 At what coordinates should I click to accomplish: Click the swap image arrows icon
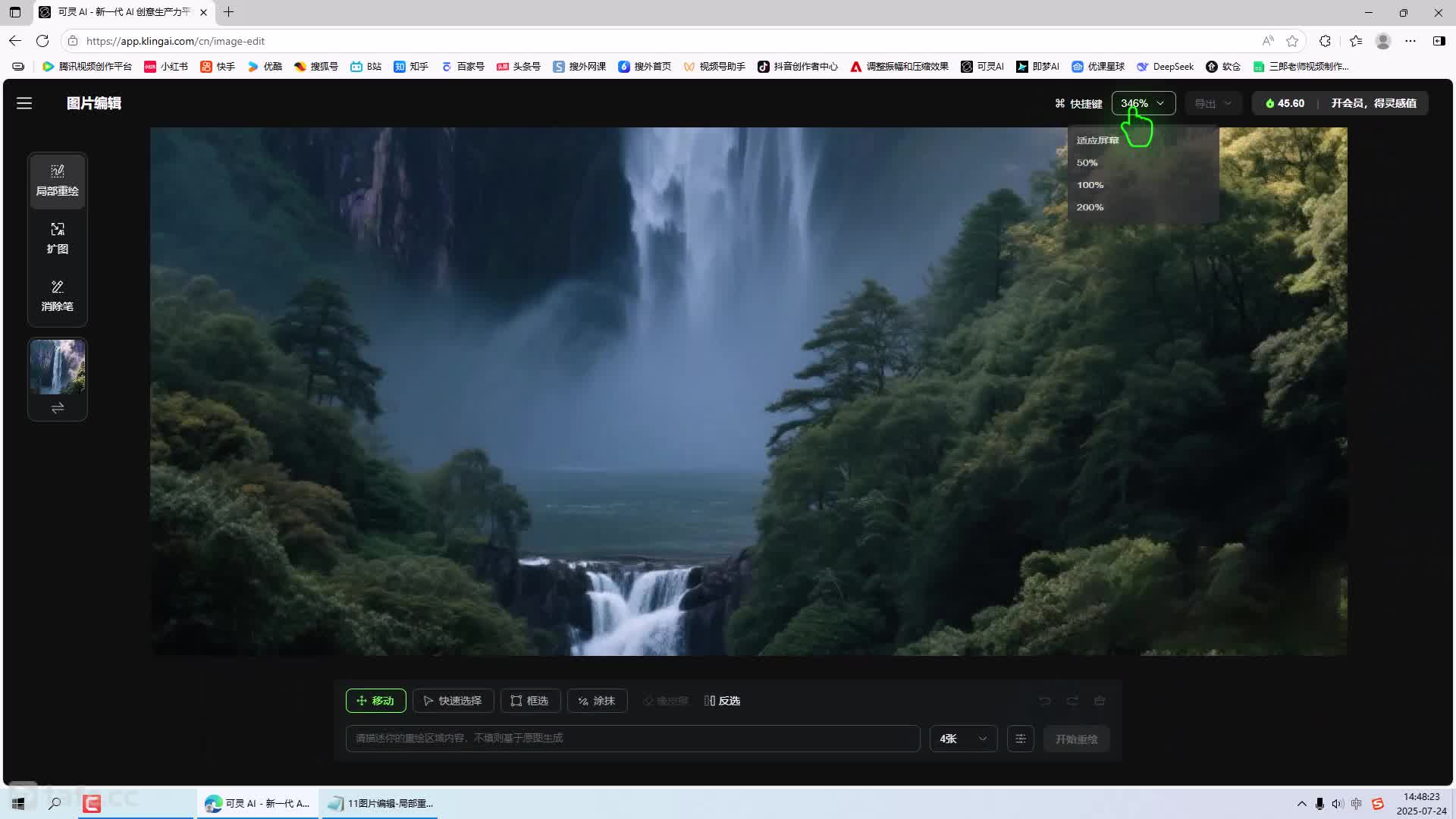[58, 408]
